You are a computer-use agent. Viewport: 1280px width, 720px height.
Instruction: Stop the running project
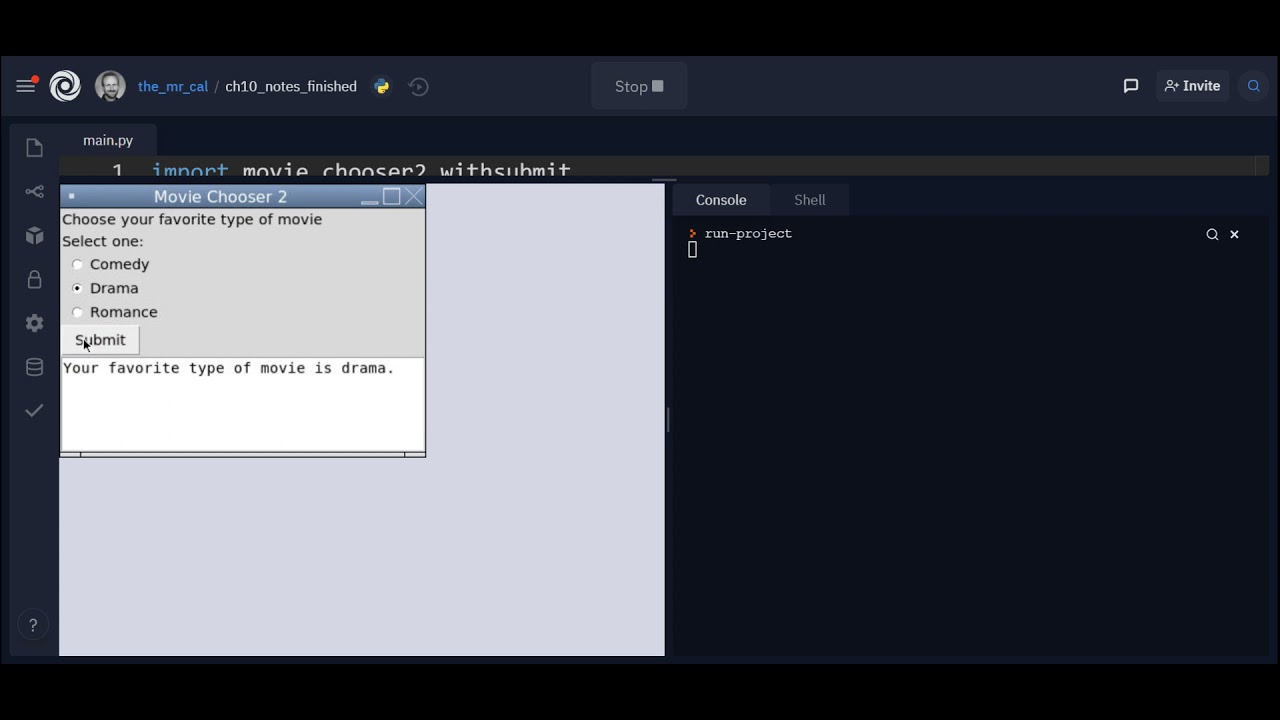pyautogui.click(x=639, y=86)
